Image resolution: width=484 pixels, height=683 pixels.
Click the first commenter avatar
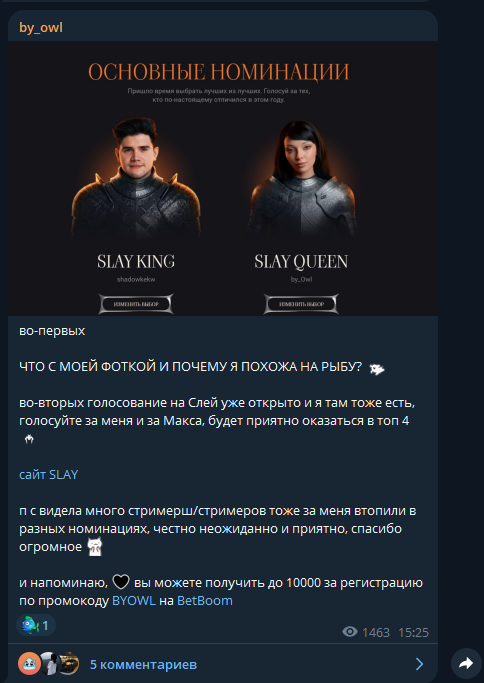coord(29,664)
